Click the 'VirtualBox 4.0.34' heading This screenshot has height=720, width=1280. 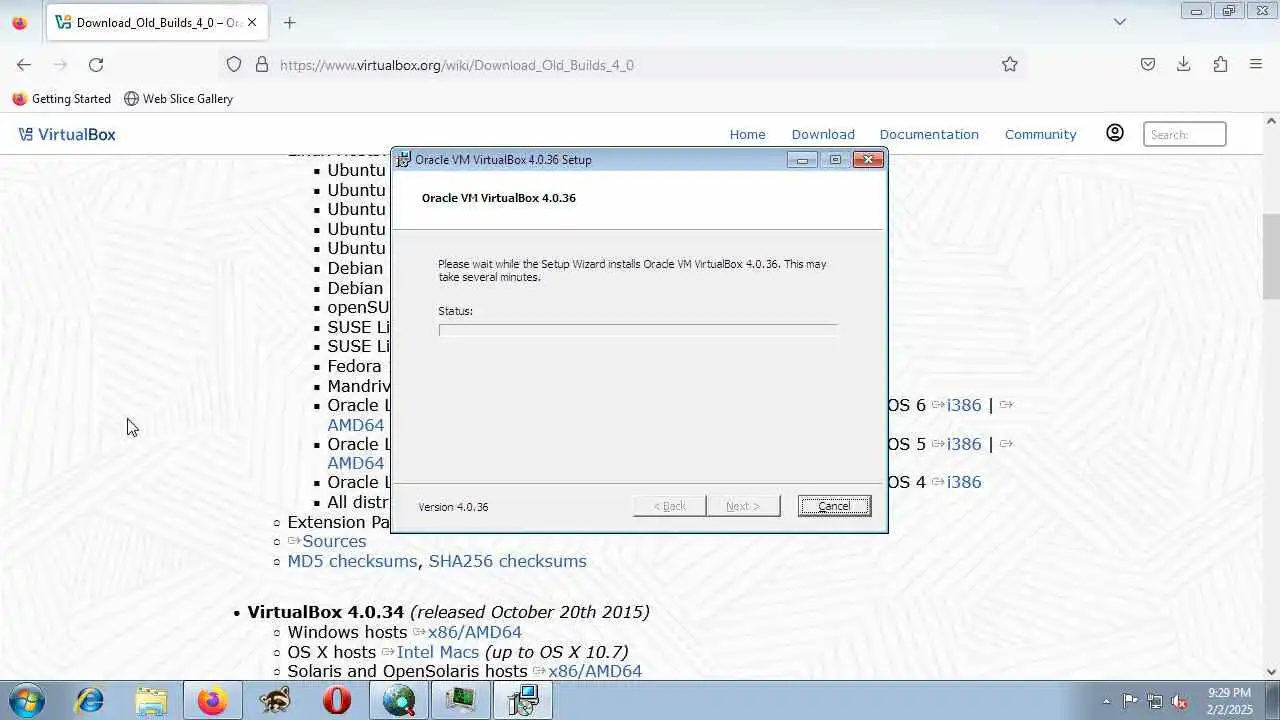click(326, 612)
